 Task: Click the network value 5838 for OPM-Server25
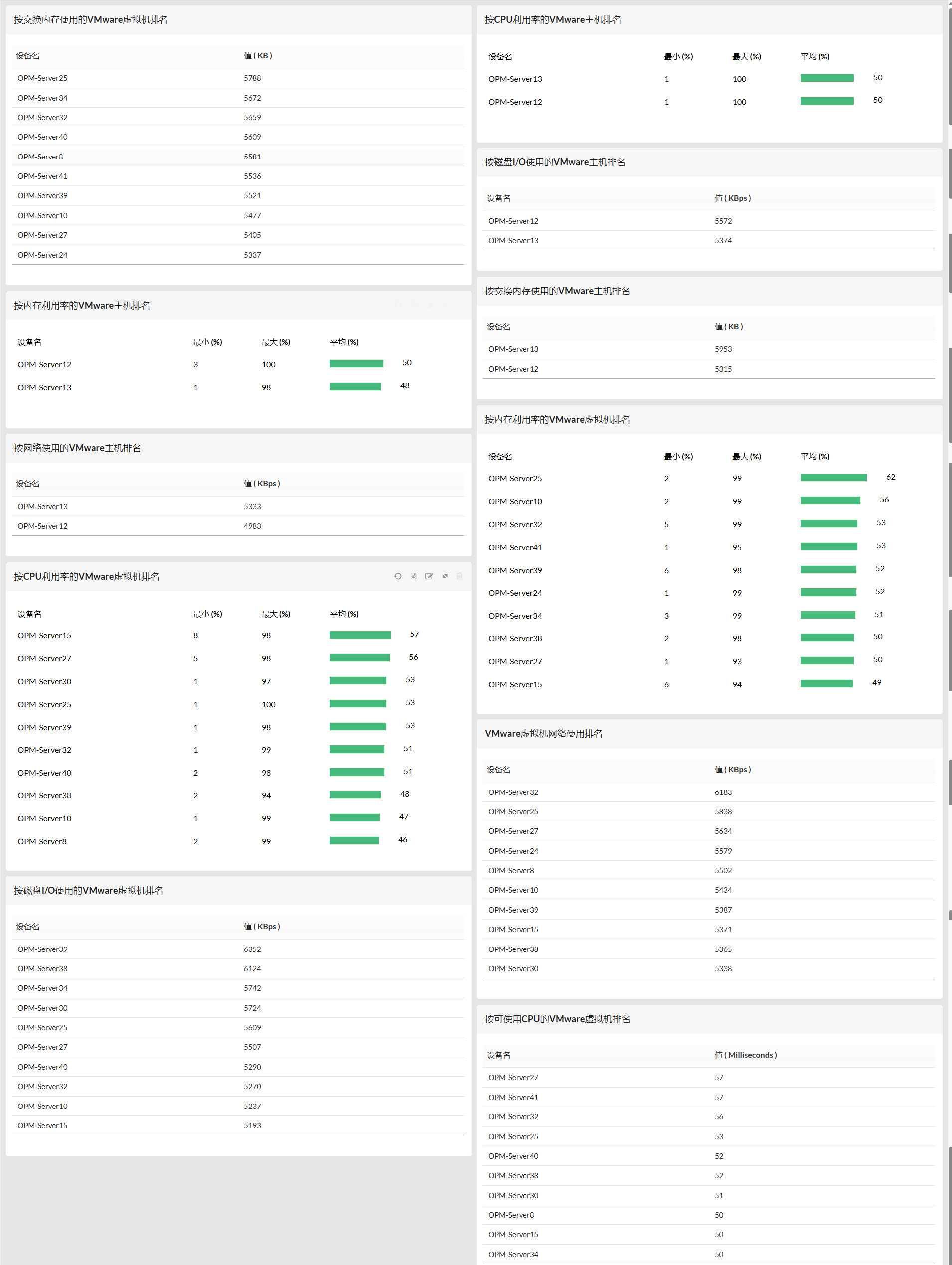(x=723, y=811)
